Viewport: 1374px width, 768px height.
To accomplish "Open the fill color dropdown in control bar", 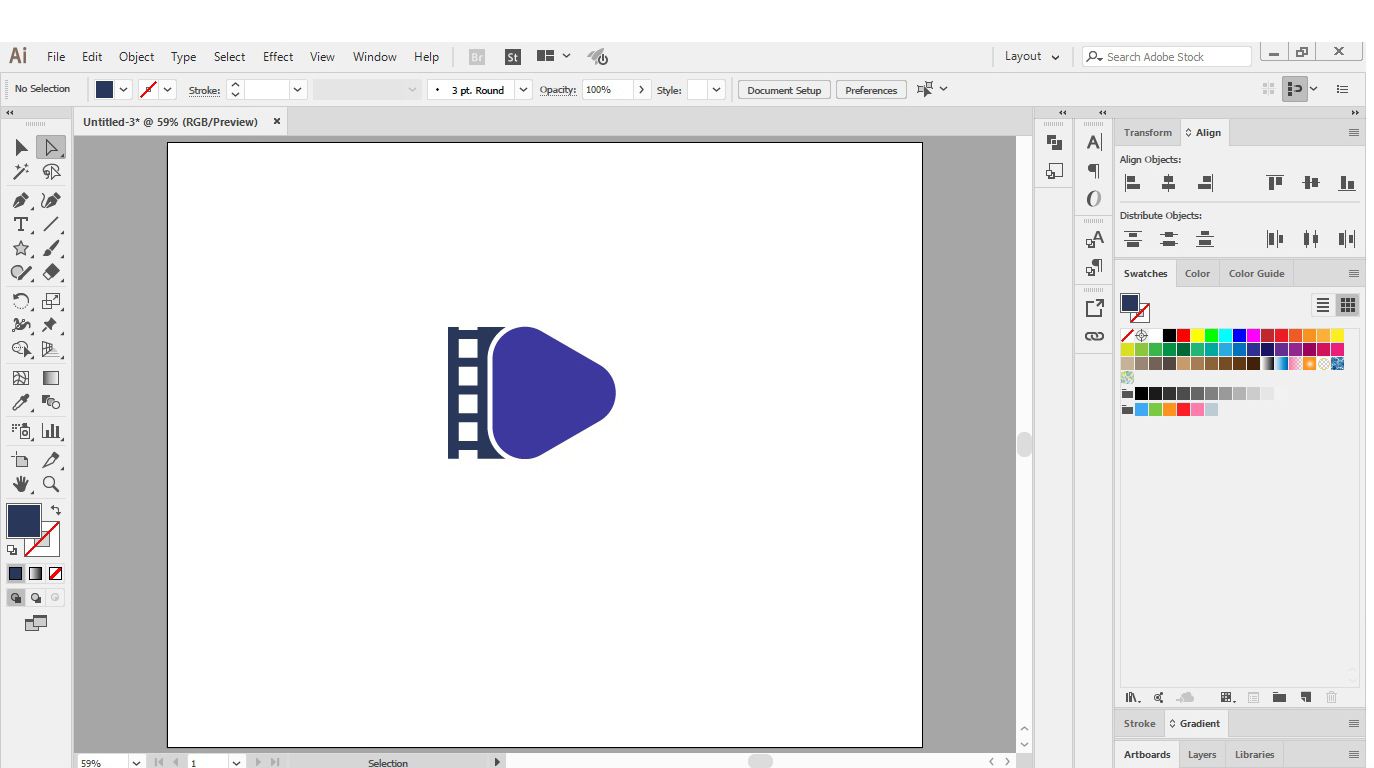I will tap(124, 90).
